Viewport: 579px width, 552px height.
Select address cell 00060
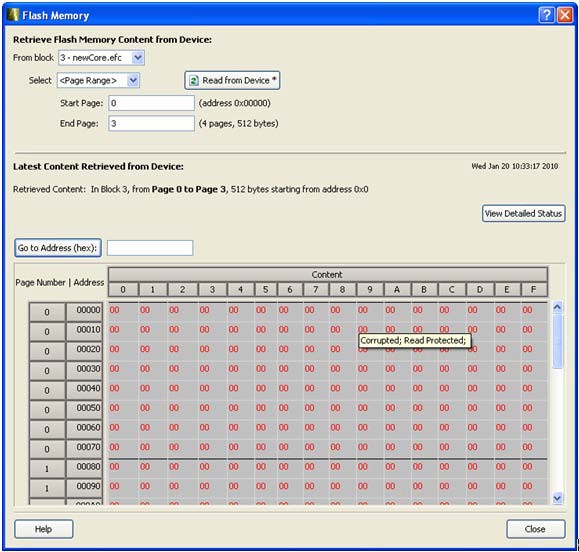point(84,429)
